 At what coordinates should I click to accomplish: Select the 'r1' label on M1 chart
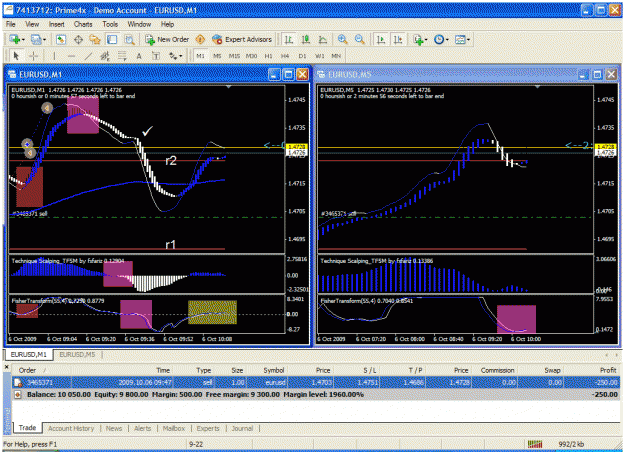pyautogui.click(x=171, y=244)
